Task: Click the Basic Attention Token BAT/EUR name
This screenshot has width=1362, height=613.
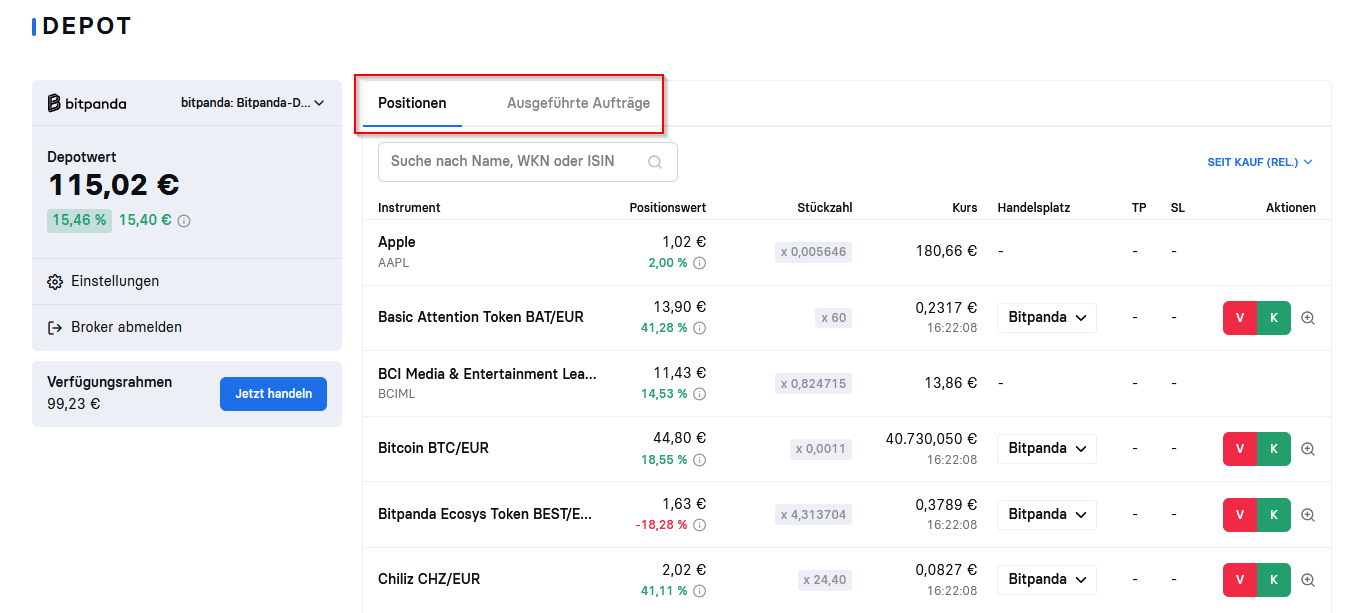Action: point(481,317)
